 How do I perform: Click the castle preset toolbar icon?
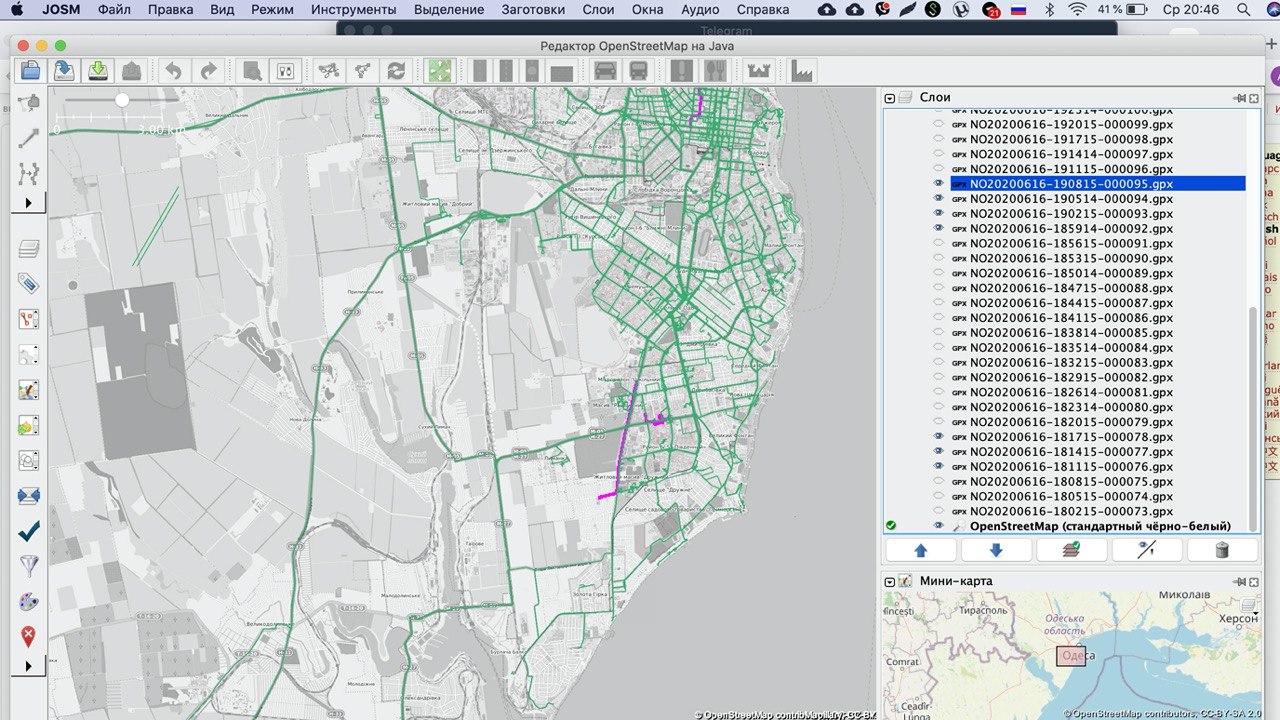coord(758,71)
